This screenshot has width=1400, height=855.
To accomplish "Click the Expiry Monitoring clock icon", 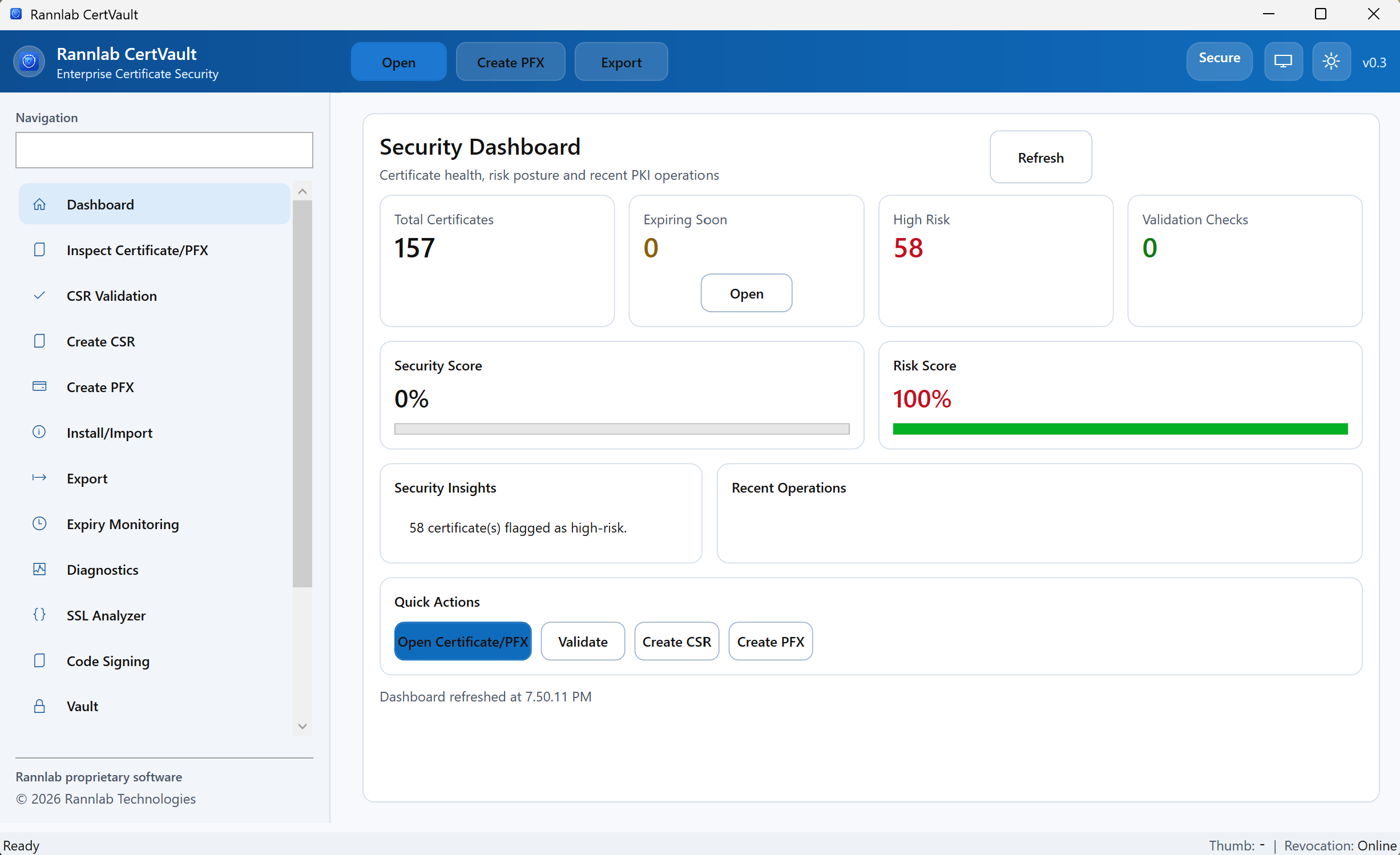I will tap(39, 523).
